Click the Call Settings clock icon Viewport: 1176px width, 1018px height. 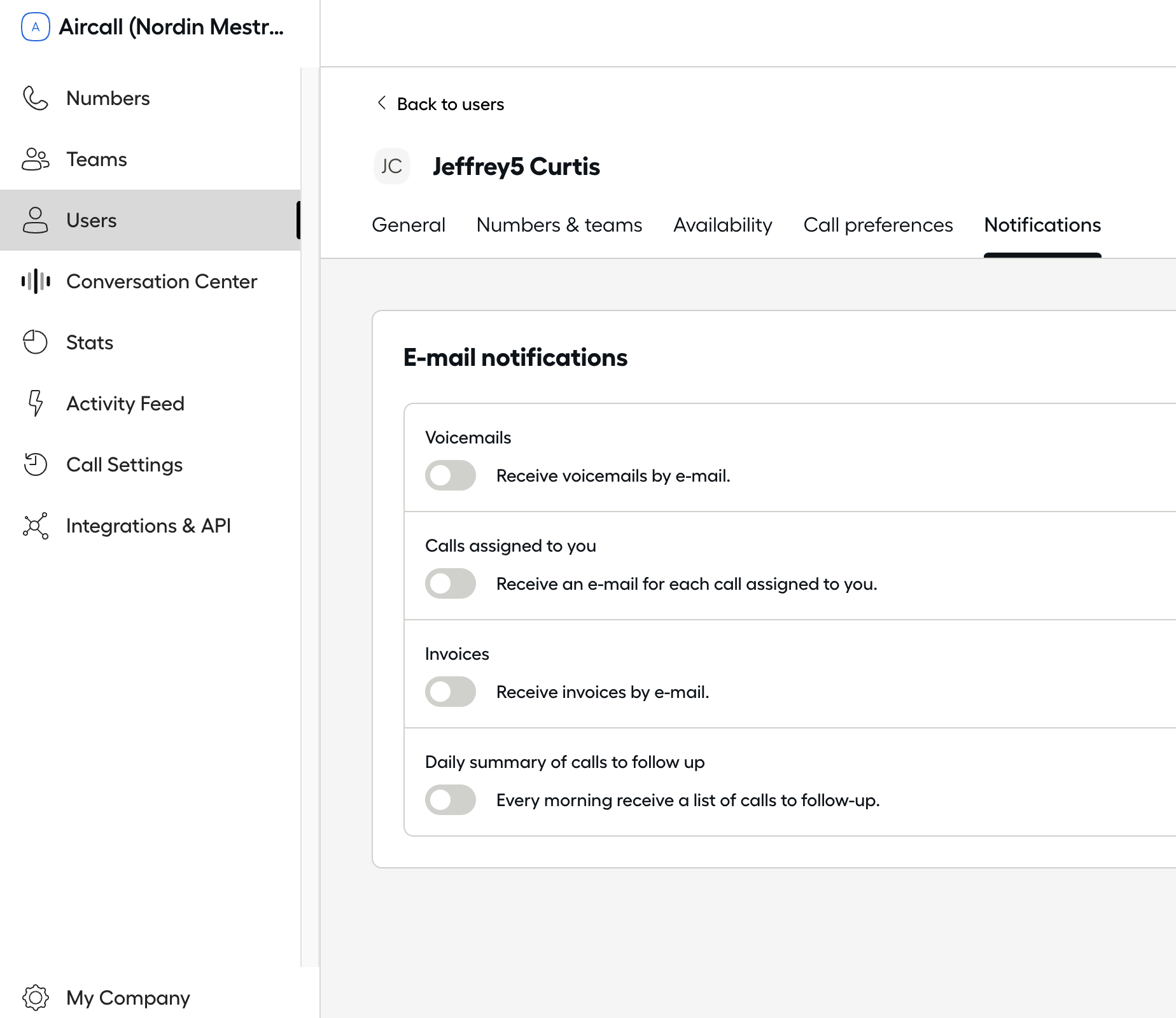click(x=36, y=464)
